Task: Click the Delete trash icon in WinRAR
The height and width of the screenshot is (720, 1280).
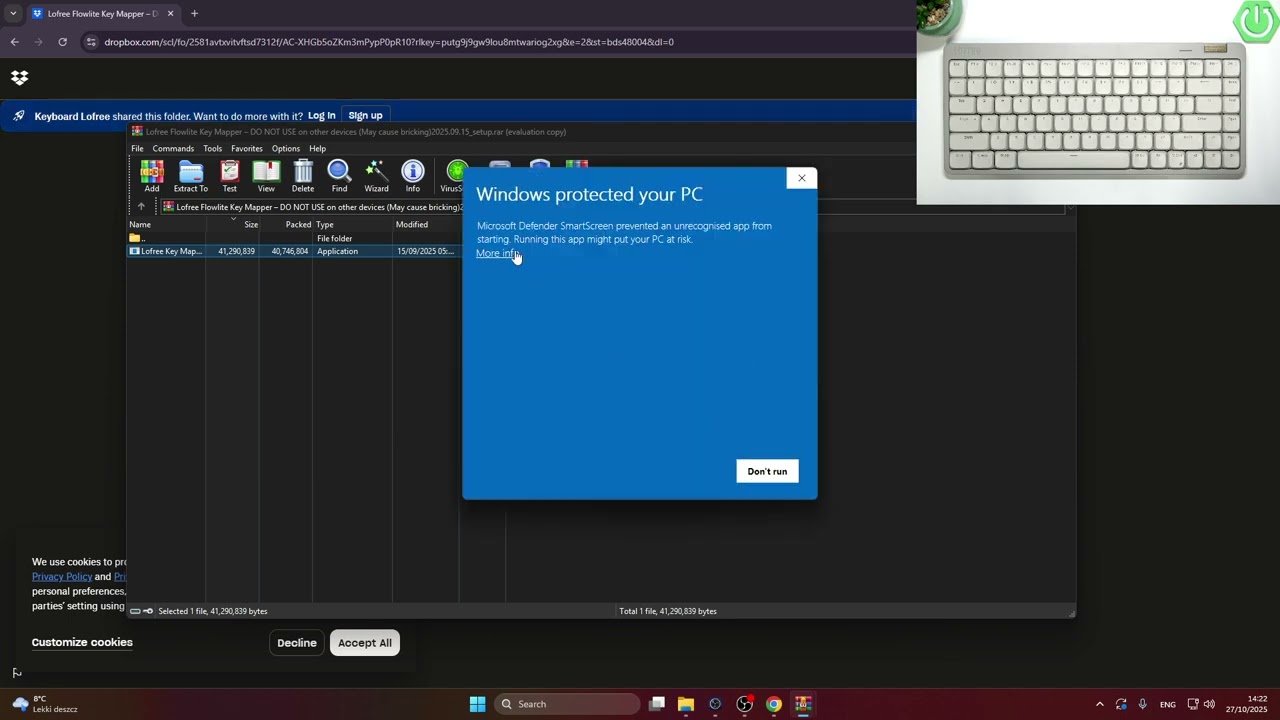Action: click(x=303, y=176)
